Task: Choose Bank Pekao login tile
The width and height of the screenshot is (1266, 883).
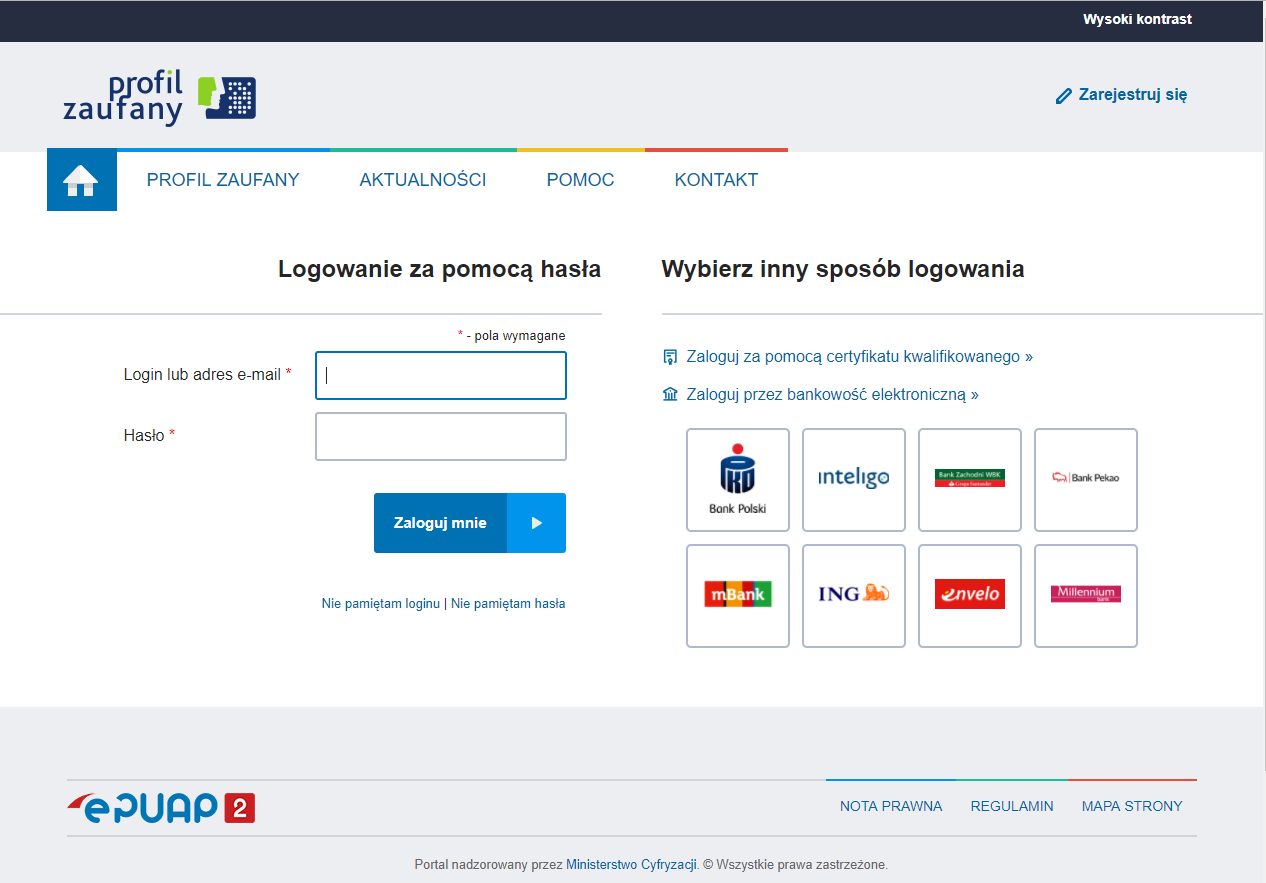Action: point(1086,480)
